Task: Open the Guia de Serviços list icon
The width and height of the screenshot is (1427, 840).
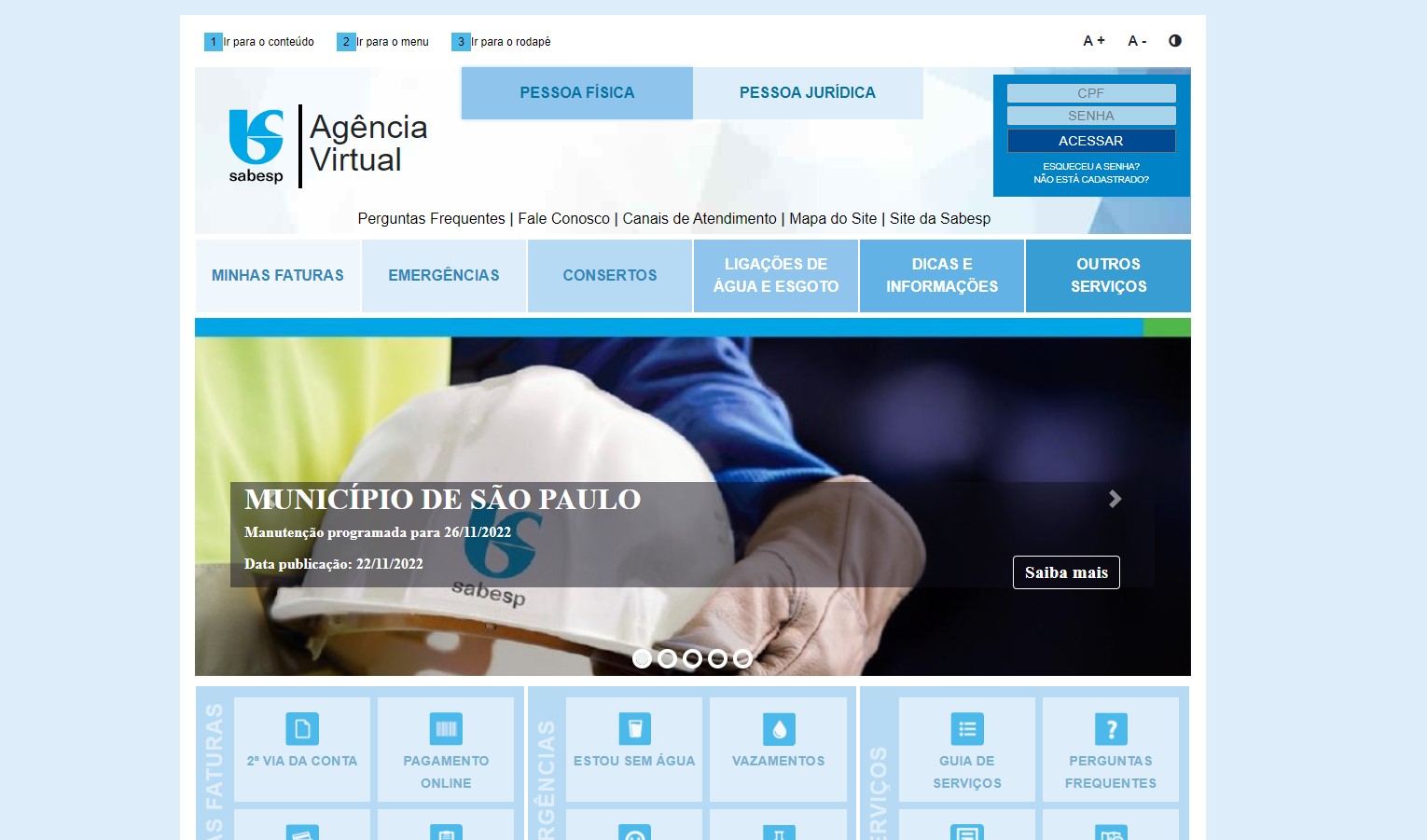Action: point(967,728)
